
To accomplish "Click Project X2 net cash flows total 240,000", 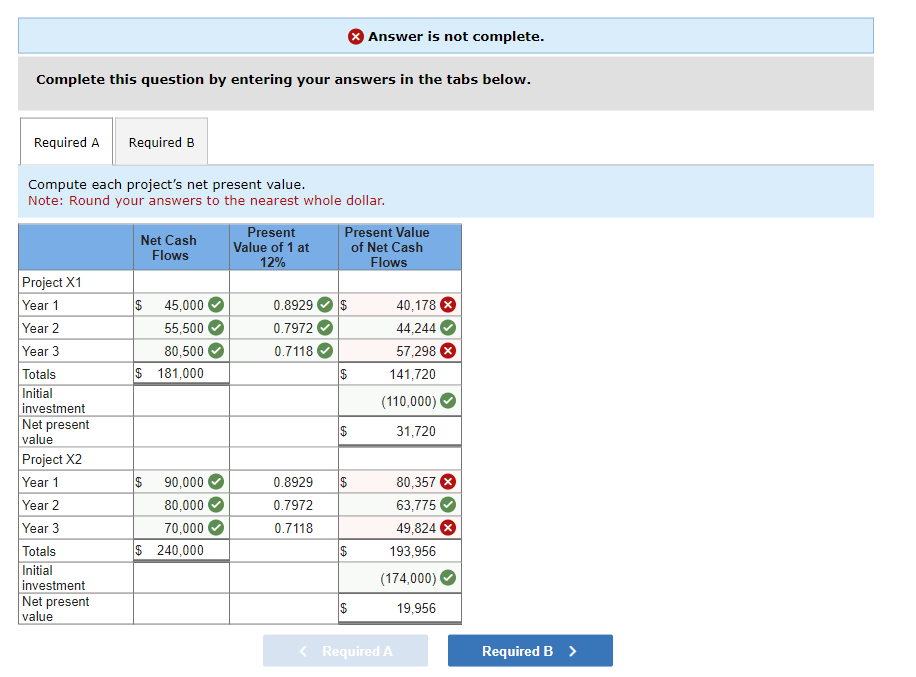I will [x=181, y=550].
